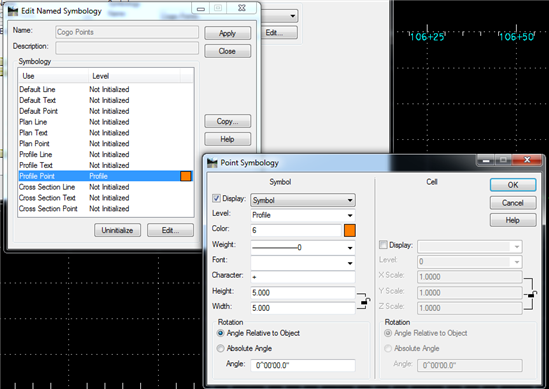Select the Cross Section Line row

point(105,187)
